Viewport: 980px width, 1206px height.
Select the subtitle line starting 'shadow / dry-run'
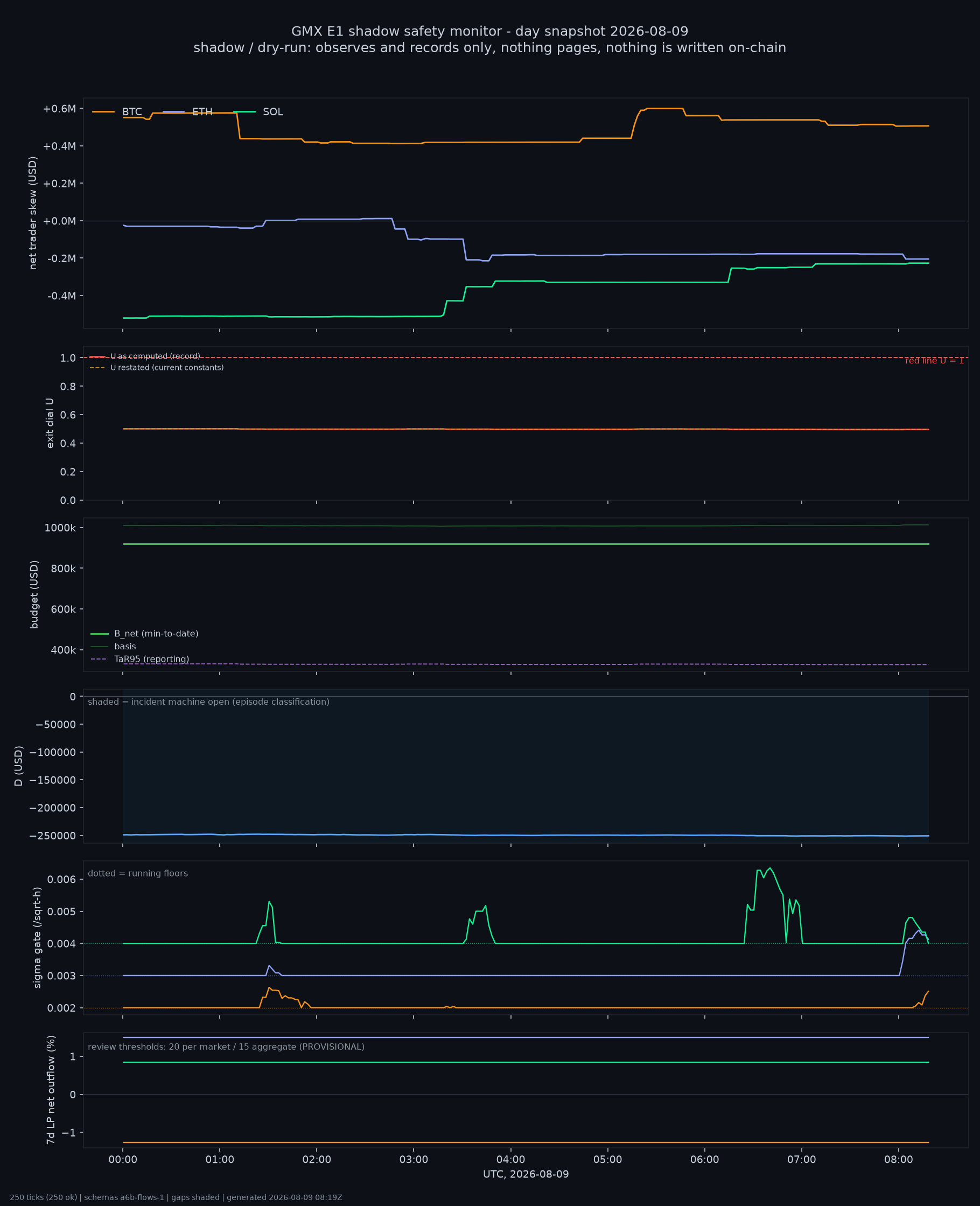click(489, 47)
